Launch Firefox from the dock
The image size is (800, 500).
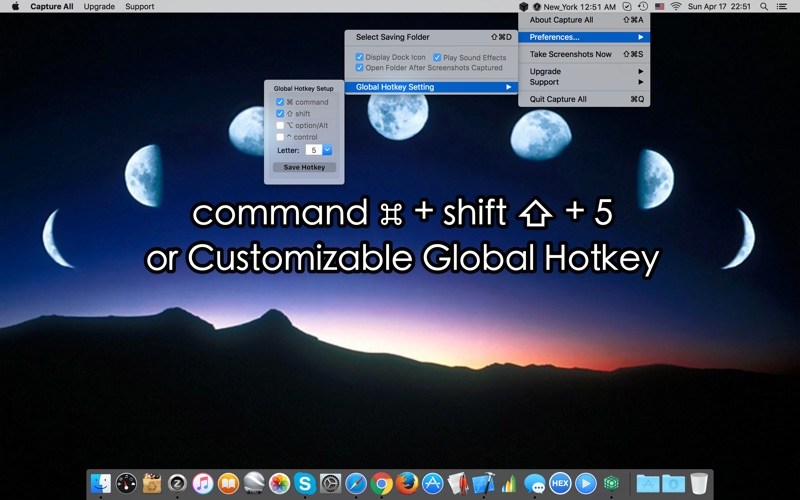coord(407,484)
